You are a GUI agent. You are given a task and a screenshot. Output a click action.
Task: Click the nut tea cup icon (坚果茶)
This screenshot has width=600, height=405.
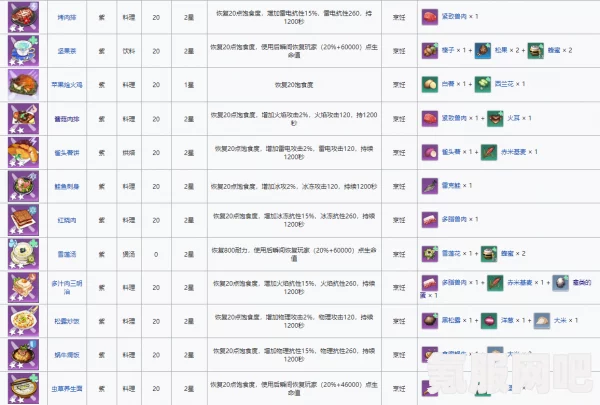click(x=23, y=51)
